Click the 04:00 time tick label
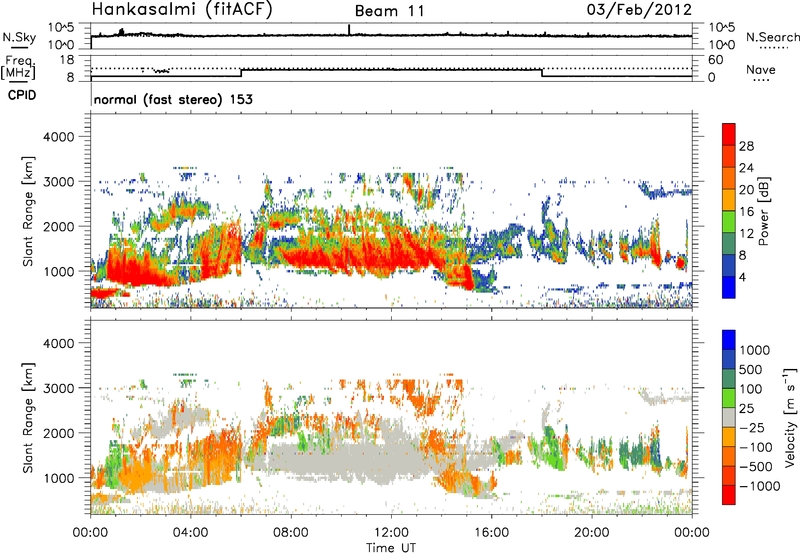This screenshot has height=554, width=800. 191,533
